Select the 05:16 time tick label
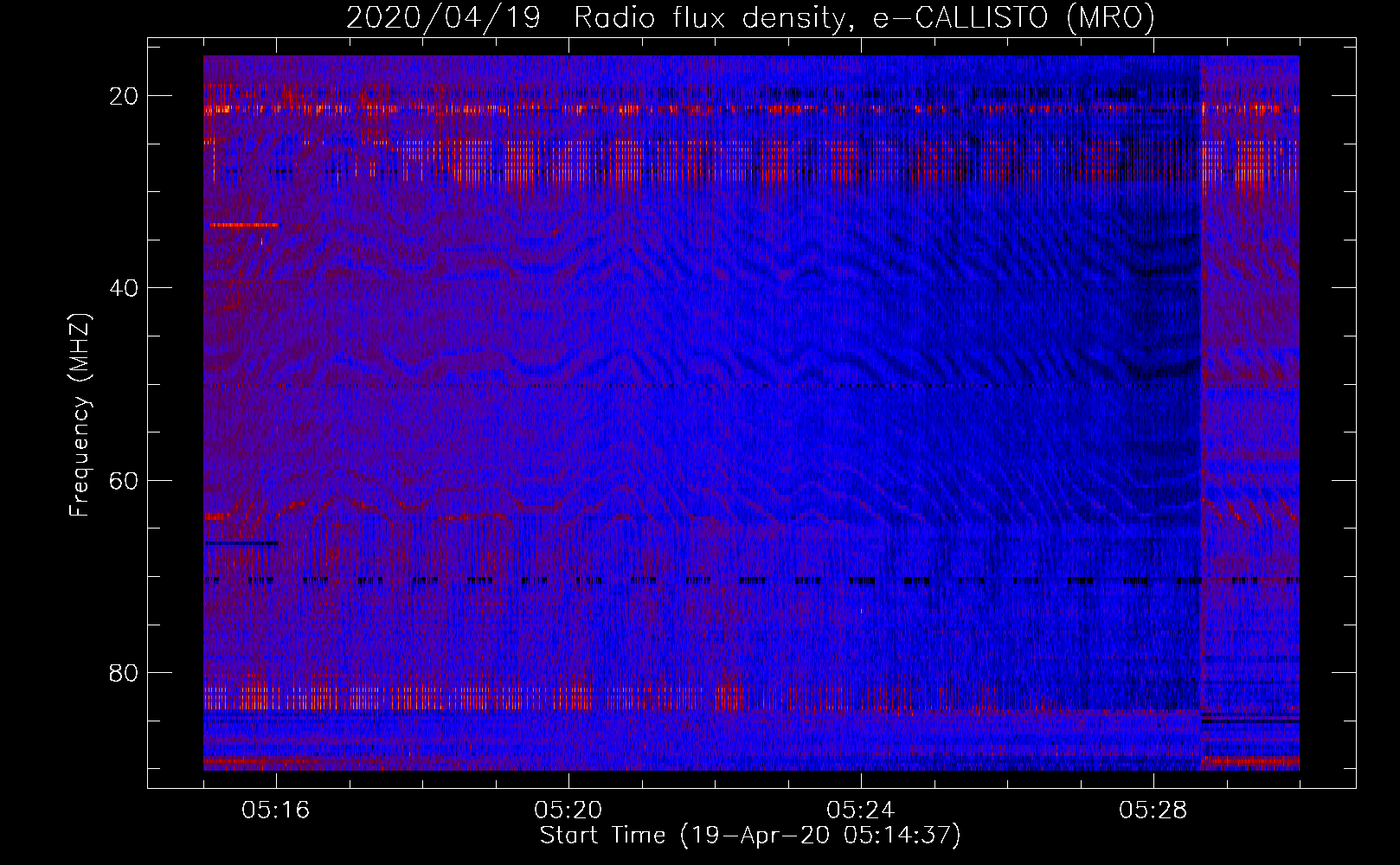1400x865 pixels. coord(276,811)
